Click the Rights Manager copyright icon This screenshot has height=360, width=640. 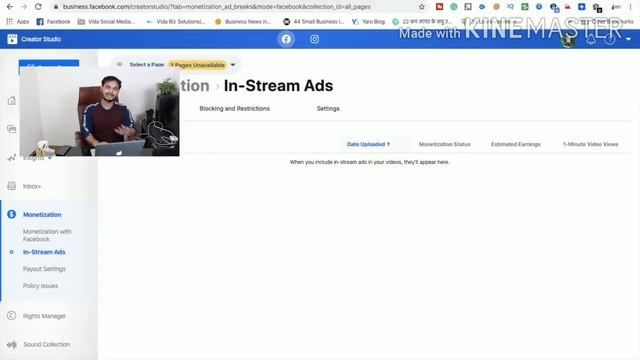tap(11, 316)
